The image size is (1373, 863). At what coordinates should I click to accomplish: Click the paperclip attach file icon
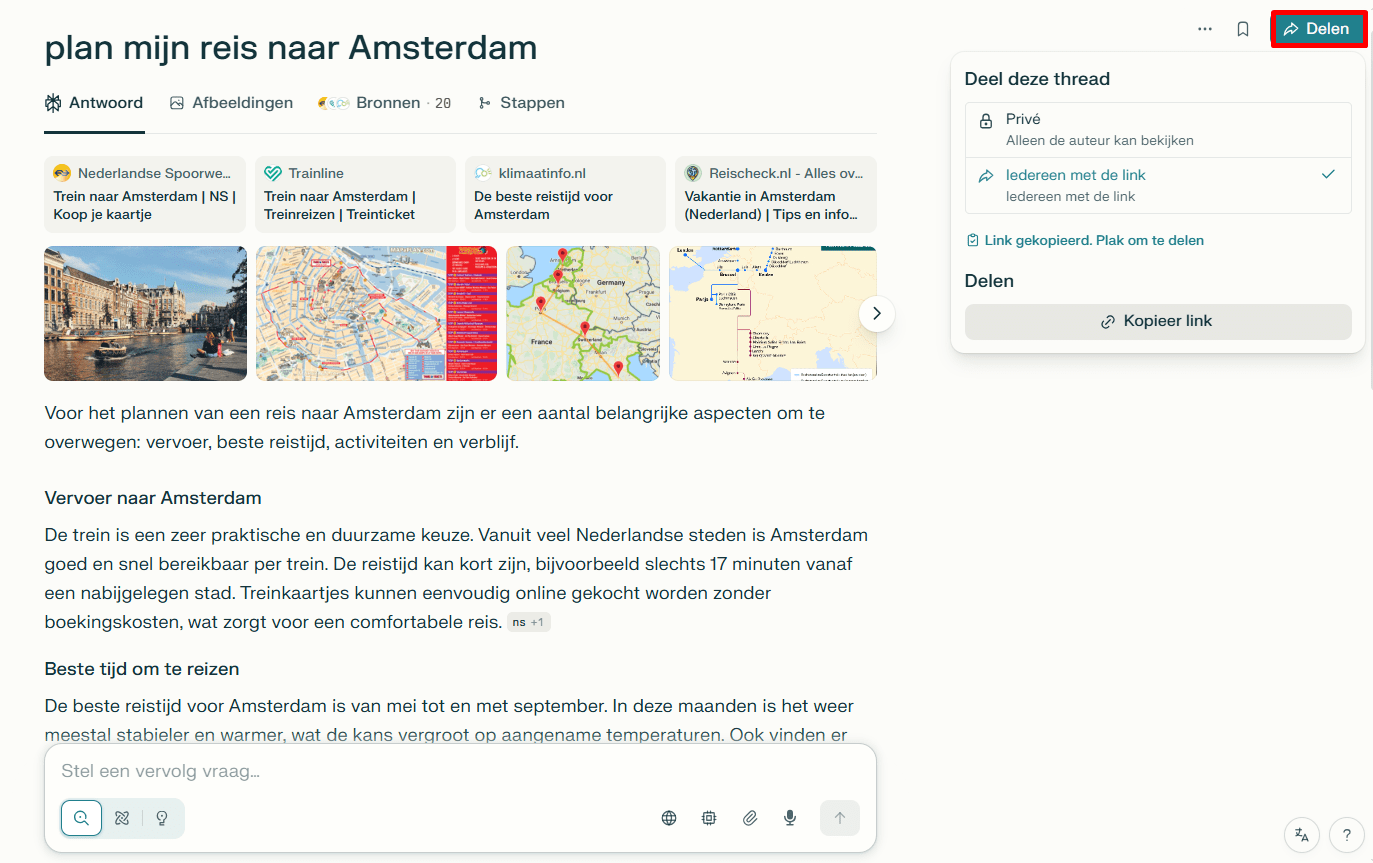[x=750, y=818]
